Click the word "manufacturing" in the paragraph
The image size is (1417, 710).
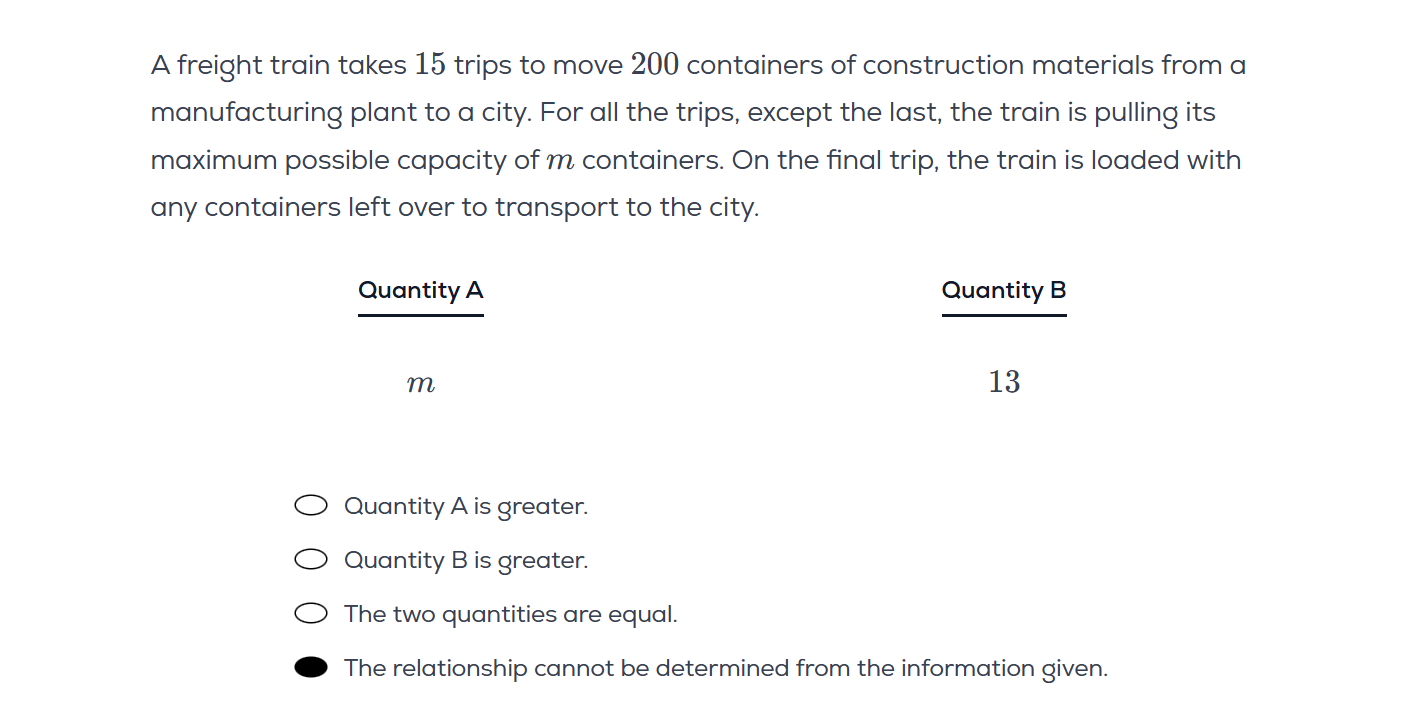coord(247,113)
